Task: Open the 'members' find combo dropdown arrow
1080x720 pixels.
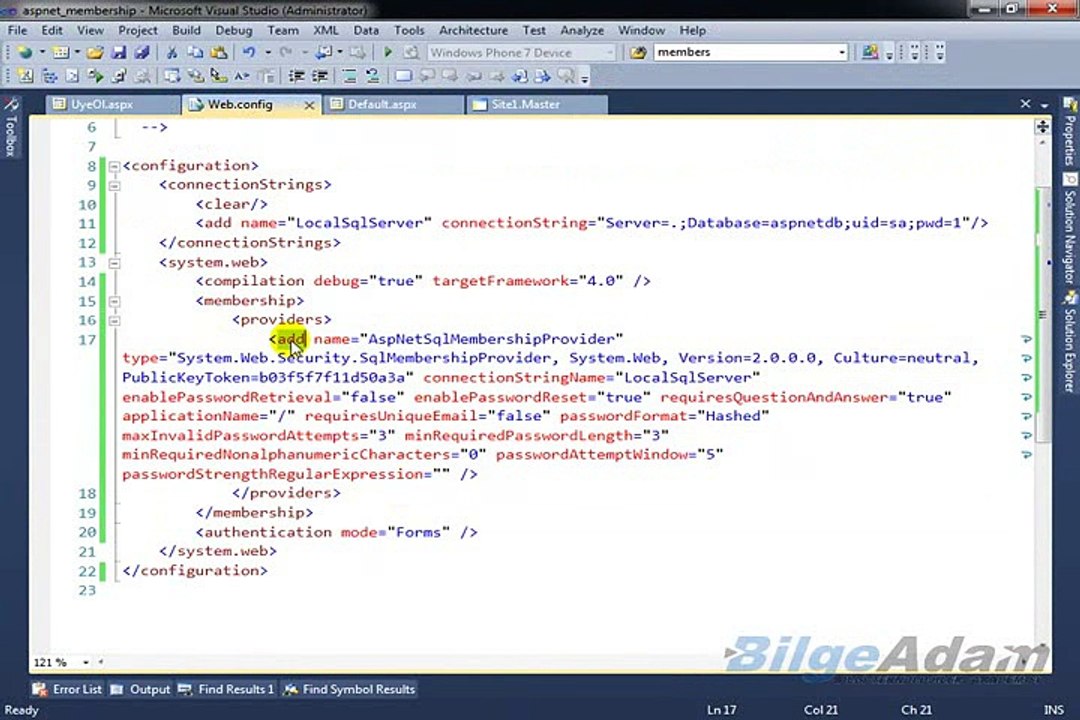Action: 842,52
